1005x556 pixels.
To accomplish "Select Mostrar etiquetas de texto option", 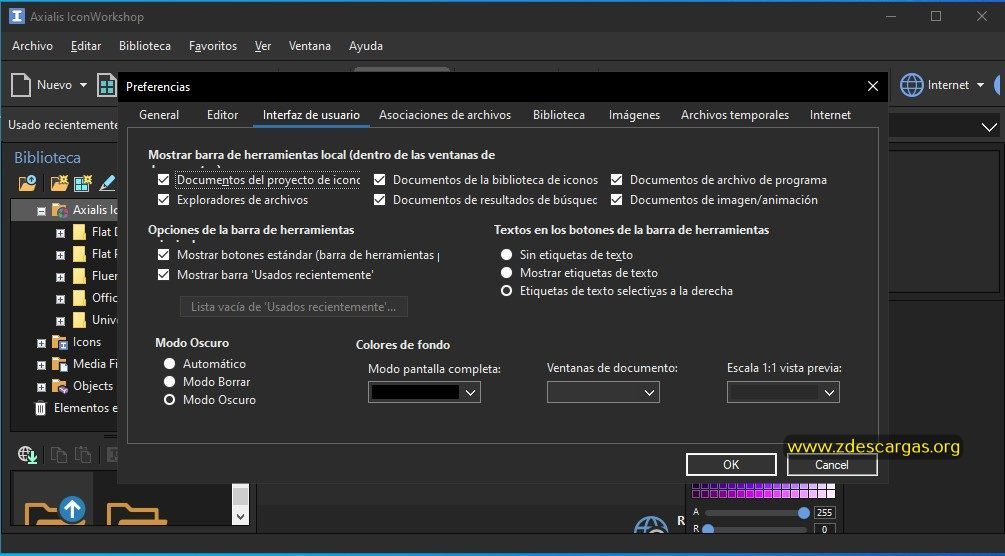I will [x=506, y=273].
